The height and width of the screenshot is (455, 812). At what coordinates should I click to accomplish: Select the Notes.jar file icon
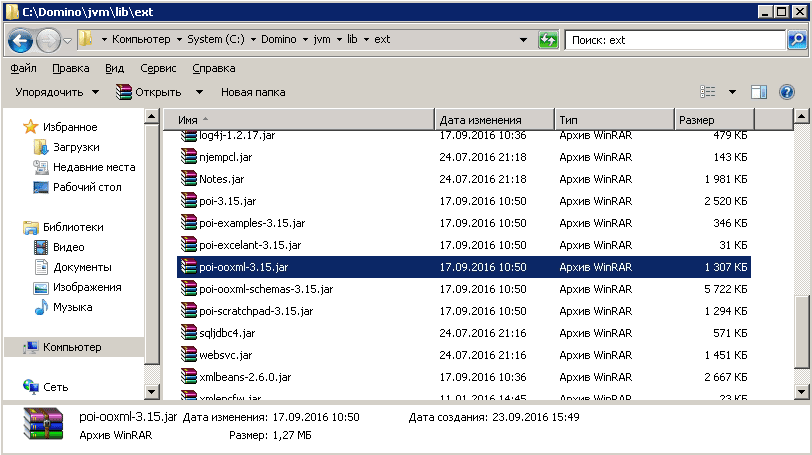[190, 179]
